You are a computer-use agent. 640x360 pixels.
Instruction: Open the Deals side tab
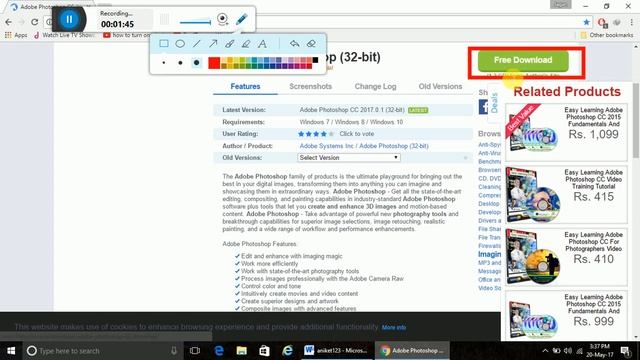[x=494, y=103]
